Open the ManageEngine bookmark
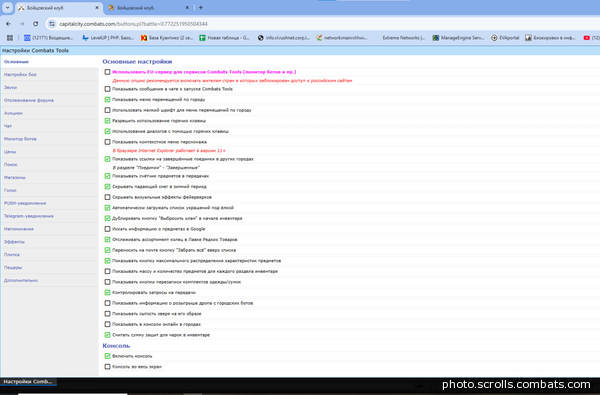The image size is (600, 395). point(458,38)
